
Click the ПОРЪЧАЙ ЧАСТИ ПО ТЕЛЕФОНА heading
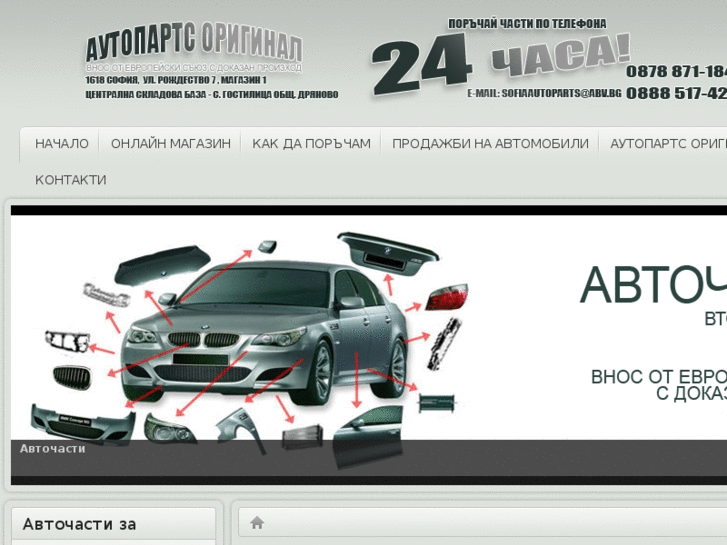527,24
